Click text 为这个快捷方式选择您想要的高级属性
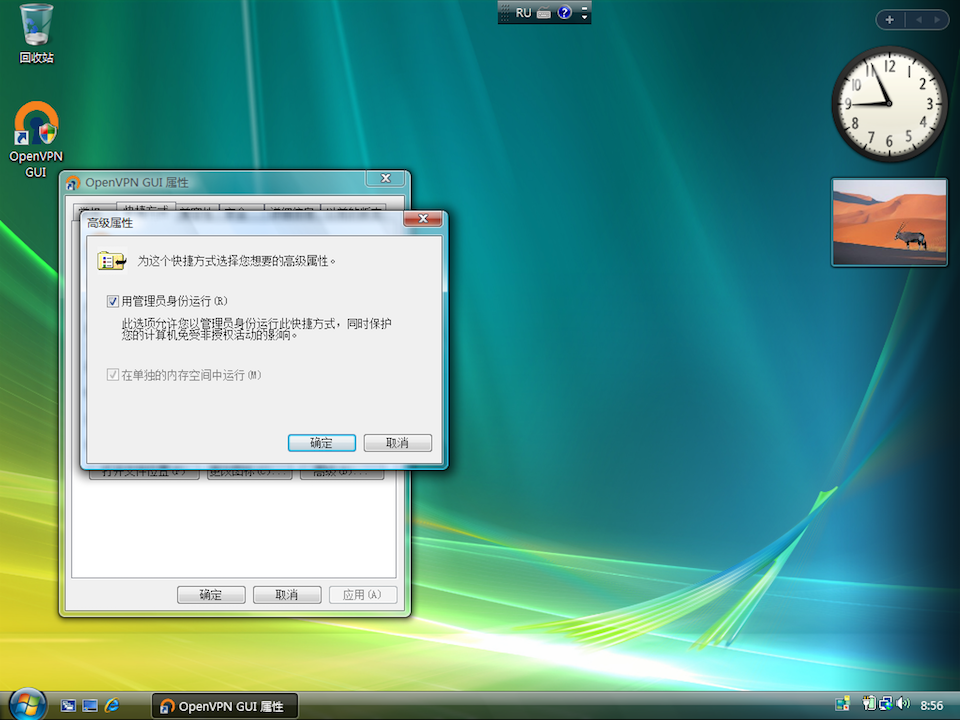Screen dimensions: 960x720 pos(236,261)
